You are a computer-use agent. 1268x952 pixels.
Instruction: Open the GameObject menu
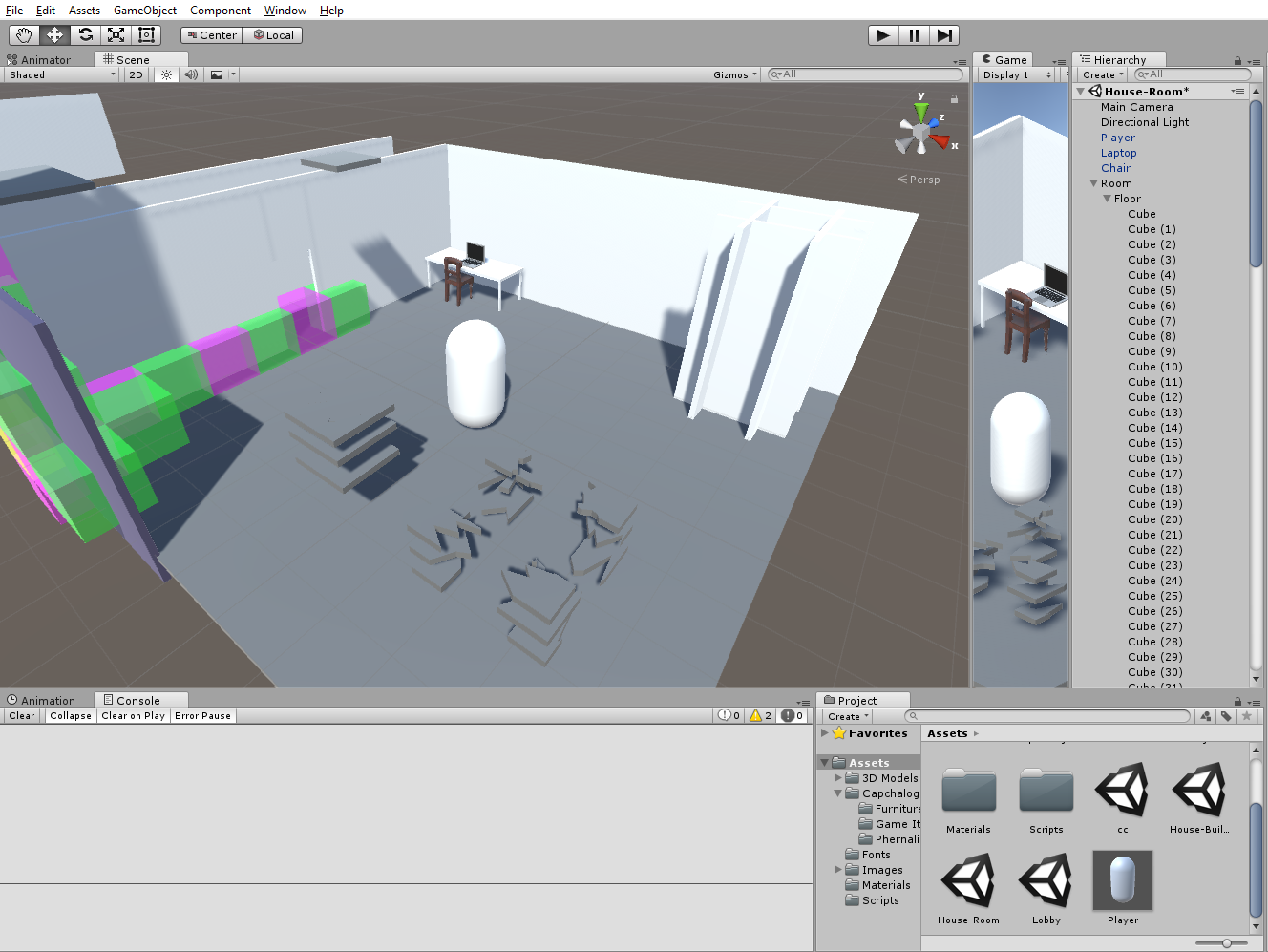(145, 11)
